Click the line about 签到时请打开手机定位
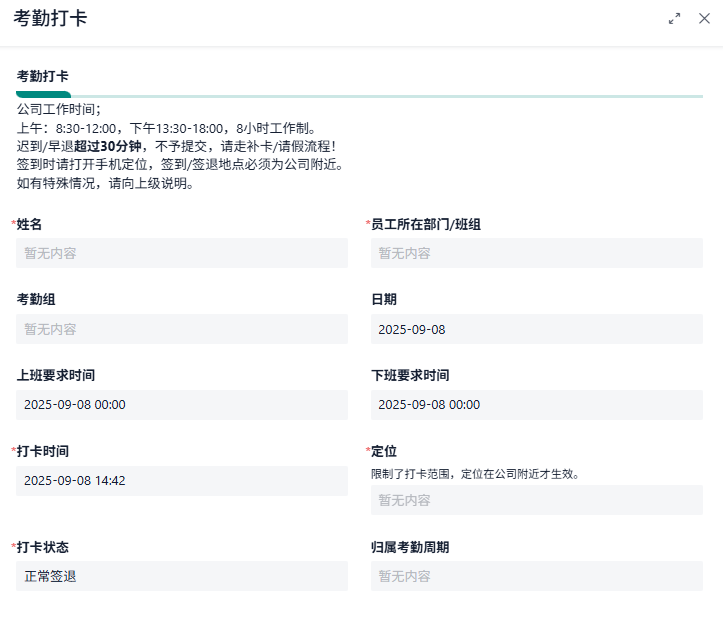Image resolution: width=723 pixels, height=634 pixels. (180, 165)
